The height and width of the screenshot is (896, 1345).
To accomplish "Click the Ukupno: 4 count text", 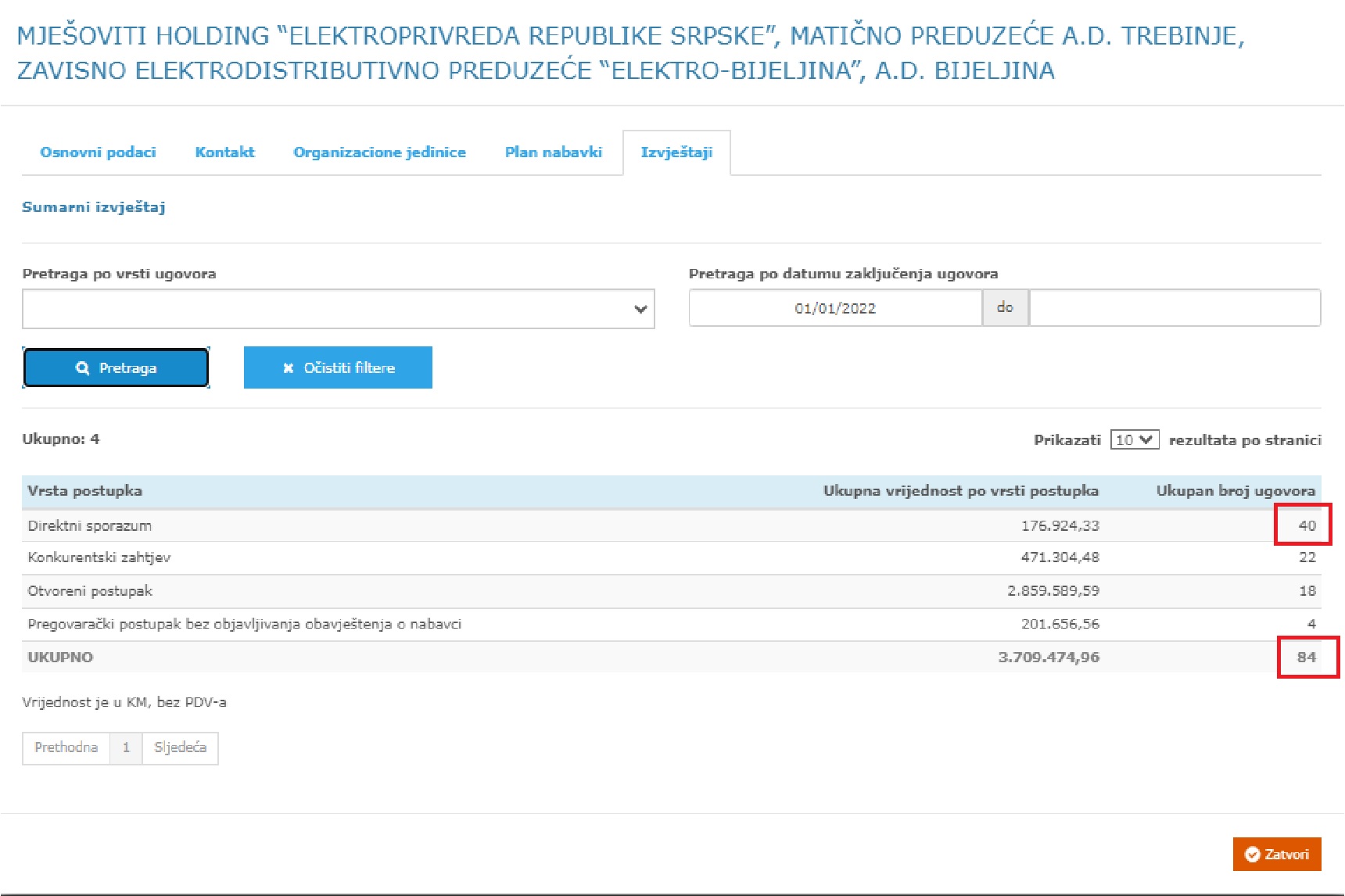I will pyautogui.click(x=61, y=439).
